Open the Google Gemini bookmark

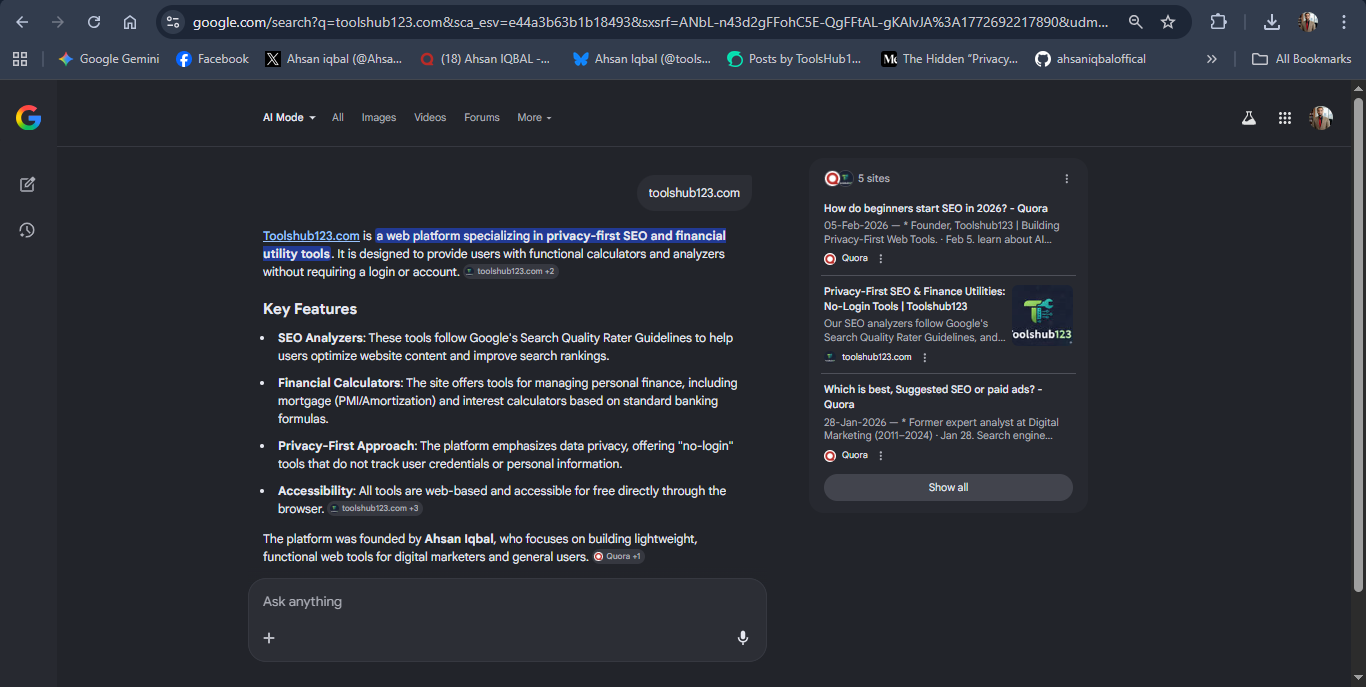(108, 59)
